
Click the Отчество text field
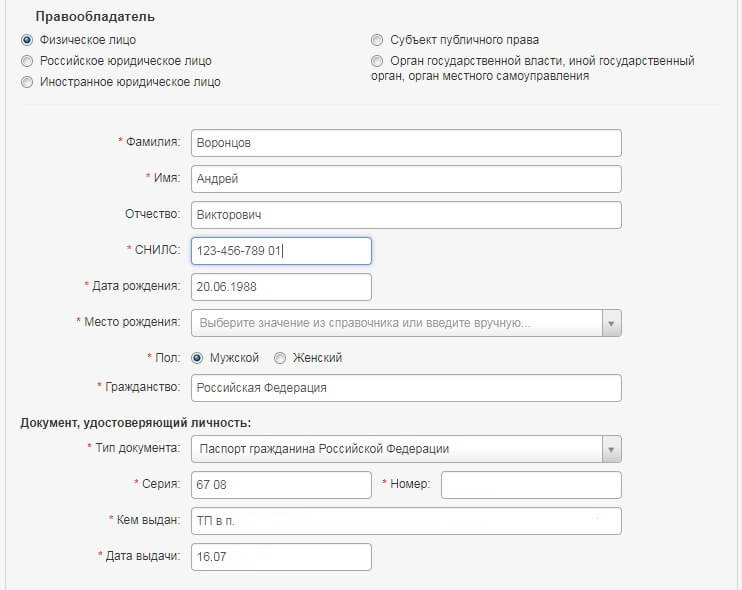[x=406, y=215]
